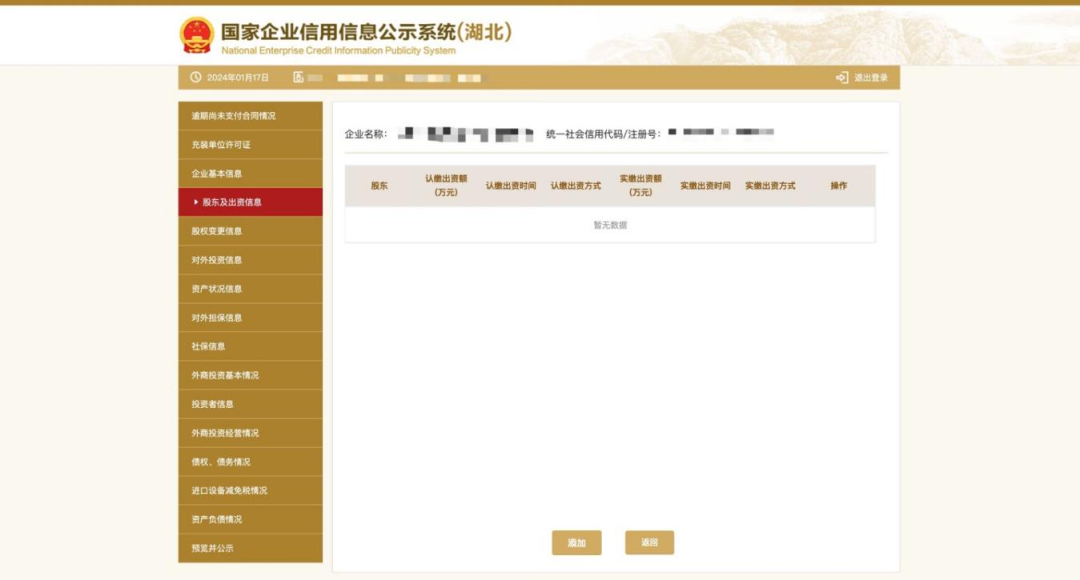Click the clock icon beside the date
The height and width of the screenshot is (580, 1080).
196,77
